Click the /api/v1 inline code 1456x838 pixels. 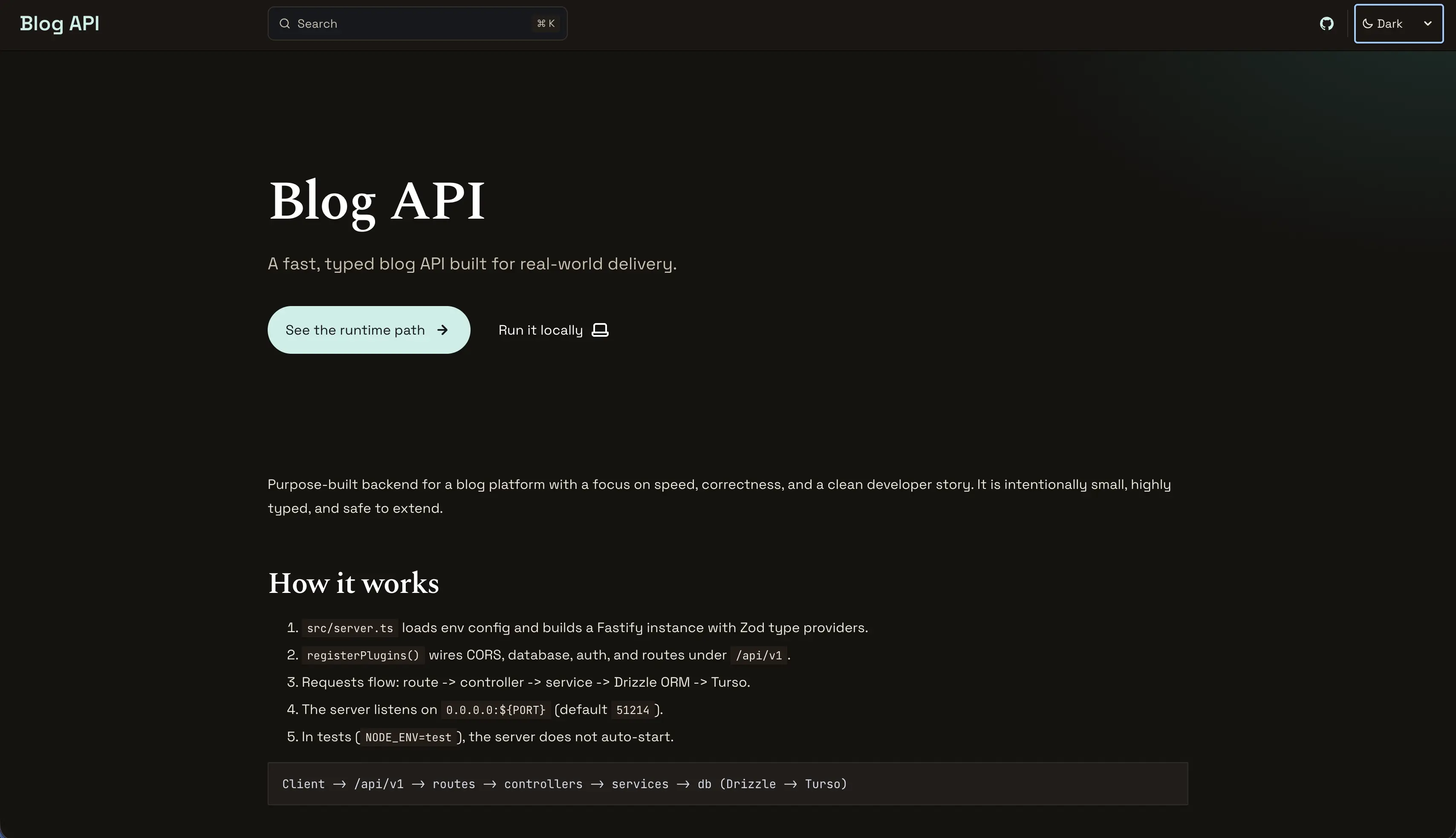(759, 656)
